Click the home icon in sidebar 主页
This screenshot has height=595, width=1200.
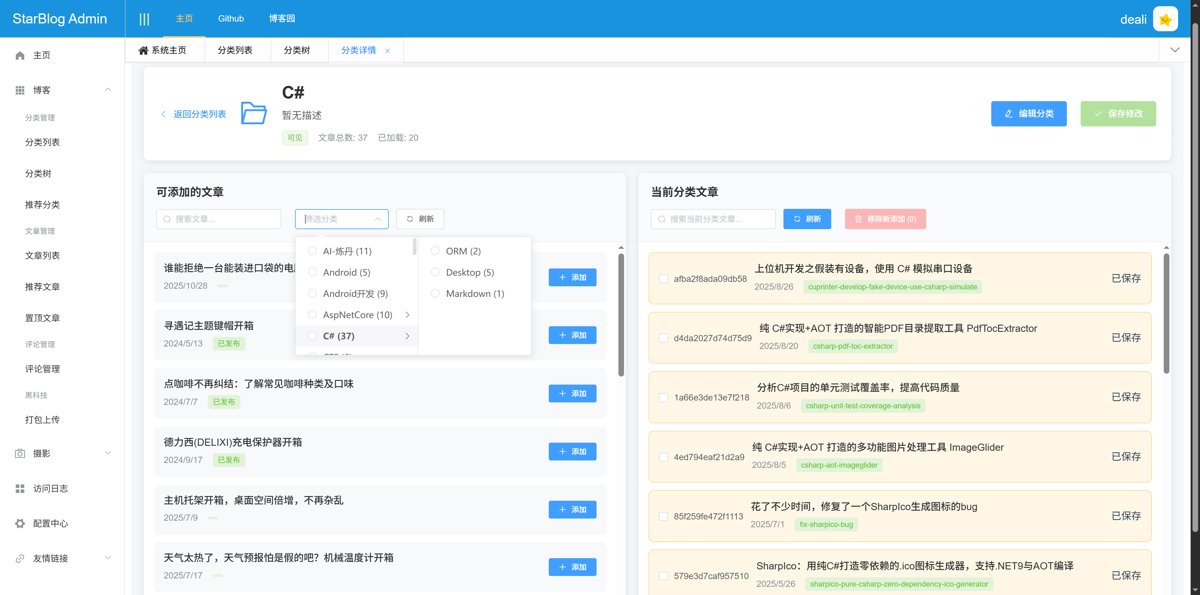click(x=20, y=56)
